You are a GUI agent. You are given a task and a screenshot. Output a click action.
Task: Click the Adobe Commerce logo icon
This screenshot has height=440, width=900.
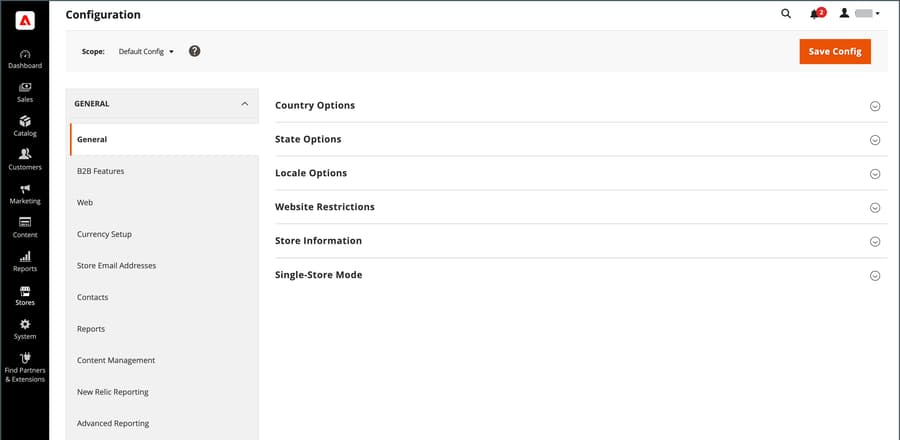coord(25,20)
